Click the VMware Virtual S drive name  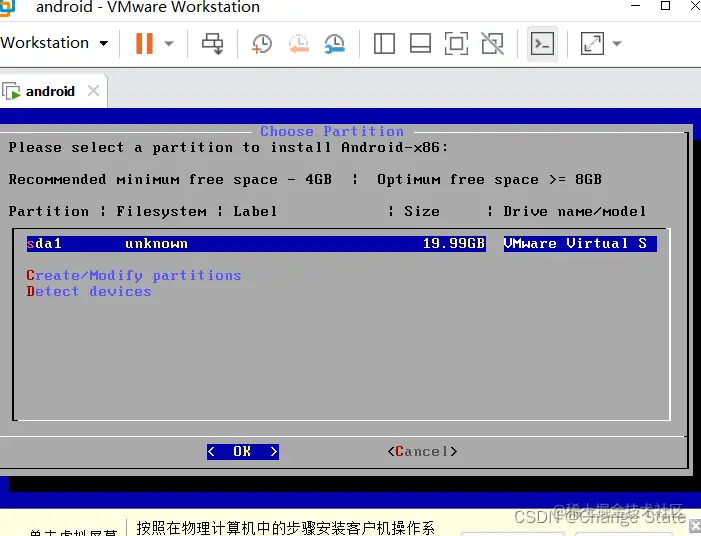click(575, 244)
